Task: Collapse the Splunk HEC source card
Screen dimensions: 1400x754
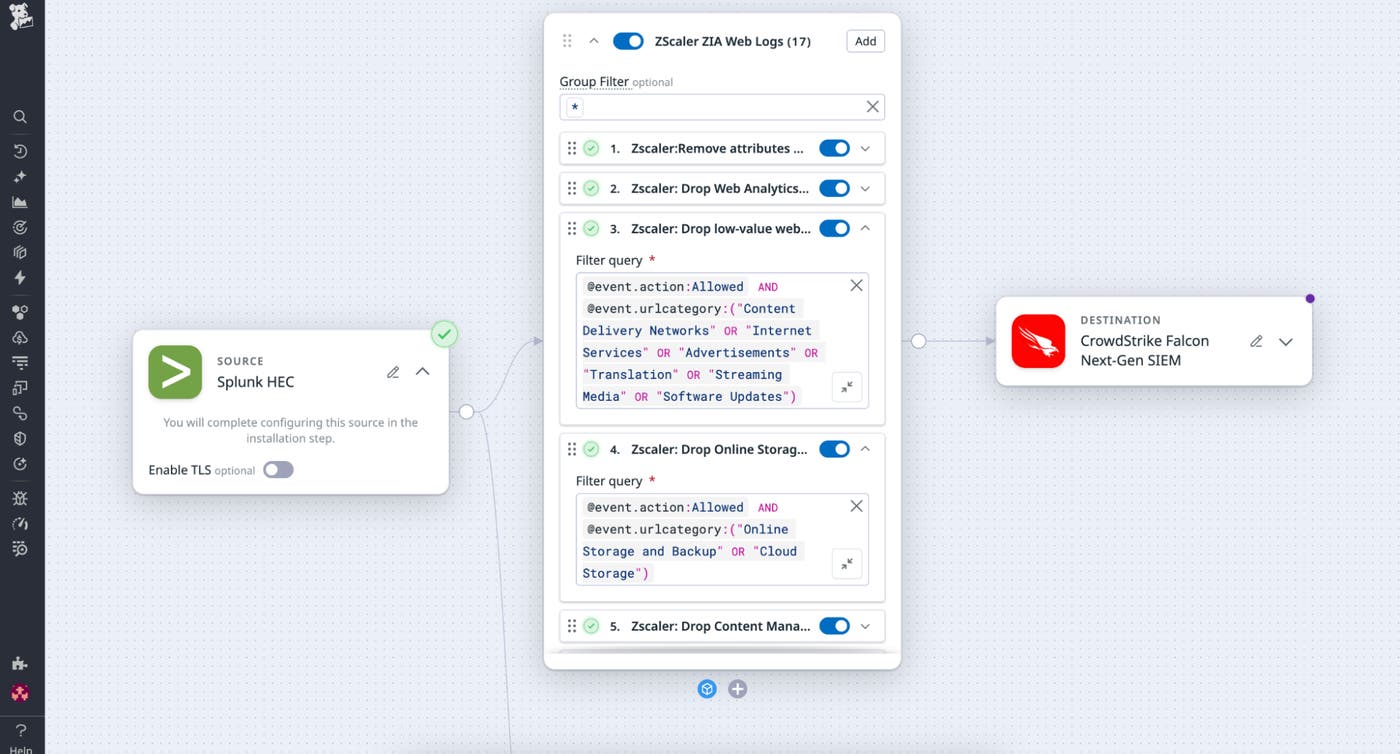Action: coord(423,372)
